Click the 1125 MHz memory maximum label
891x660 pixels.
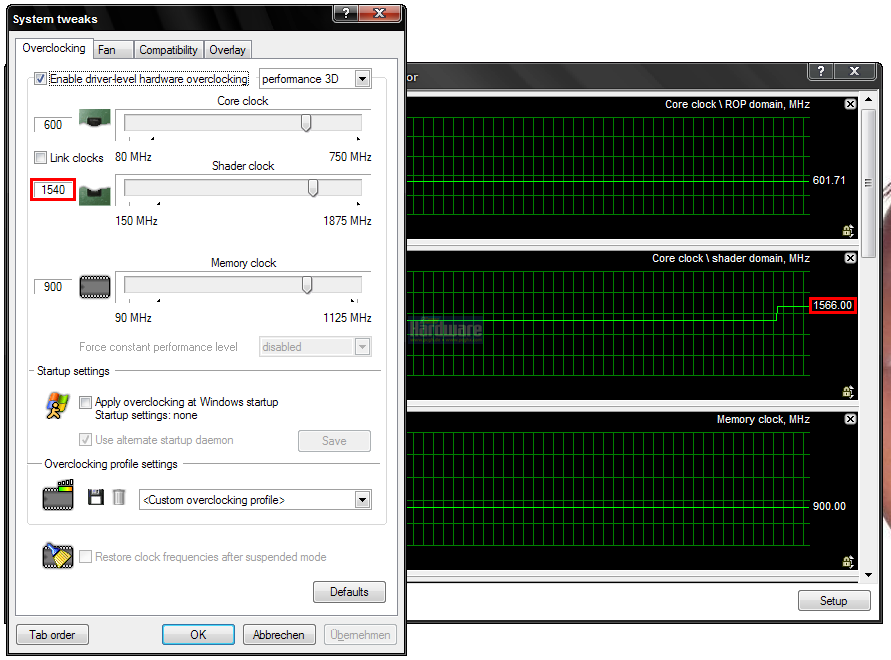click(347, 318)
